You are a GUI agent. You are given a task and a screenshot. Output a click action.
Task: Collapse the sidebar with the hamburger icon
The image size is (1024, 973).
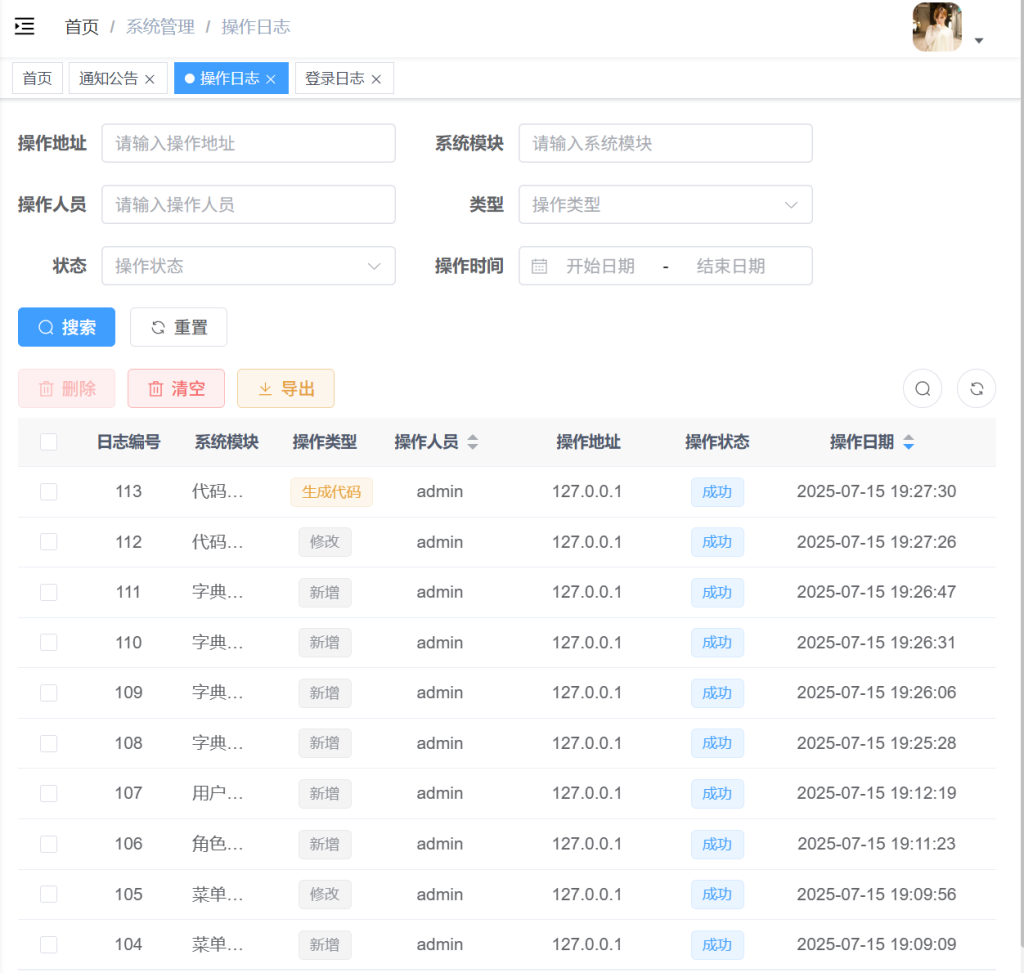coord(25,27)
